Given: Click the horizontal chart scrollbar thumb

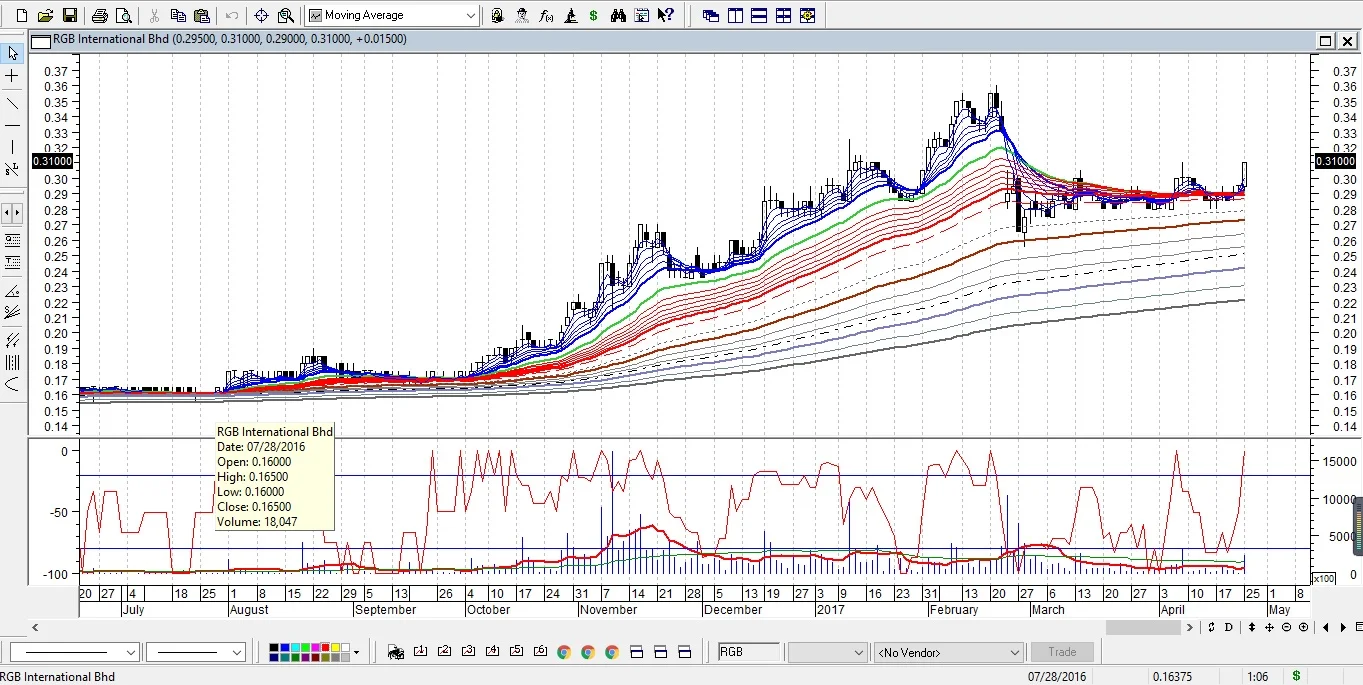Looking at the screenshot, I should coord(1143,627).
